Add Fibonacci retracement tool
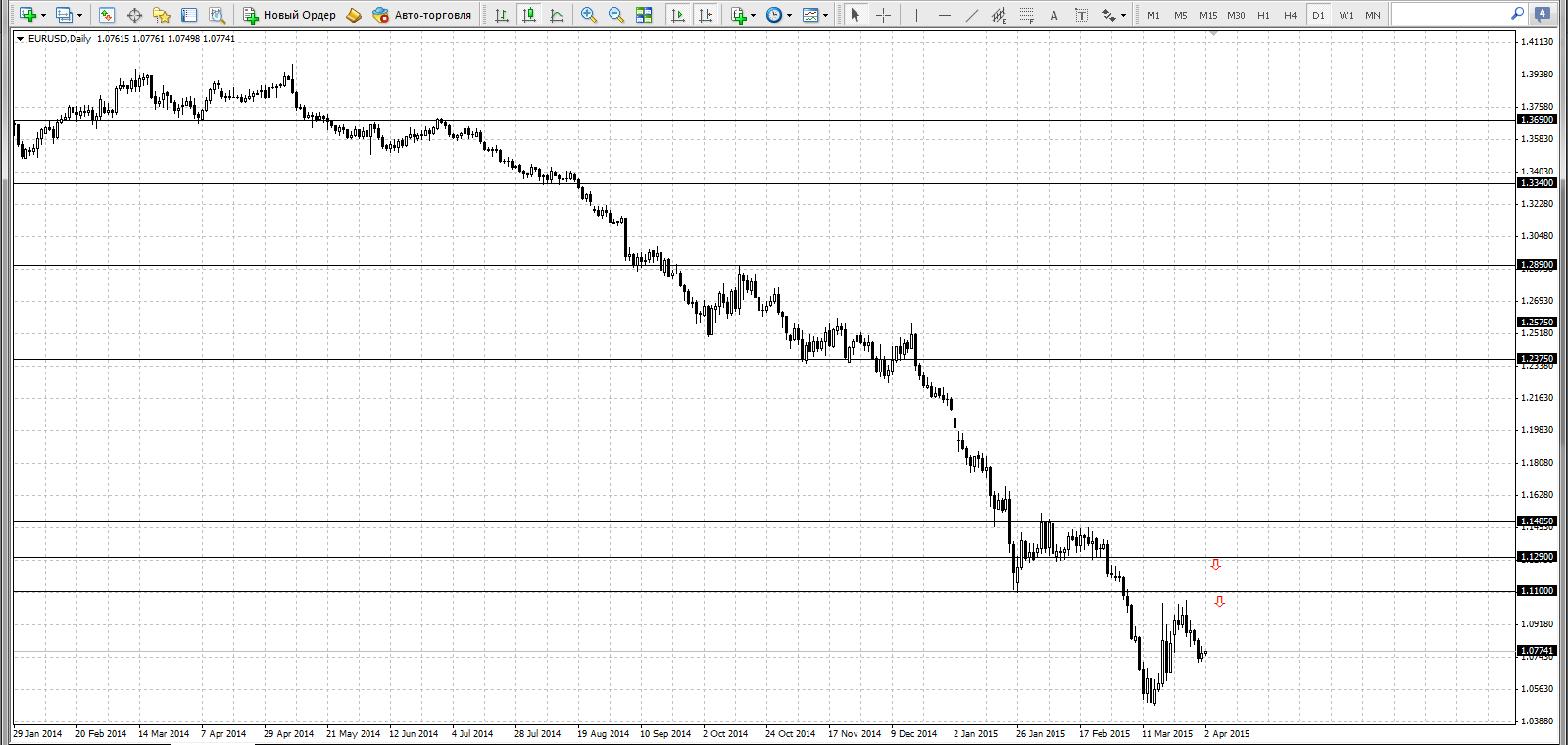 [x=1027, y=15]
